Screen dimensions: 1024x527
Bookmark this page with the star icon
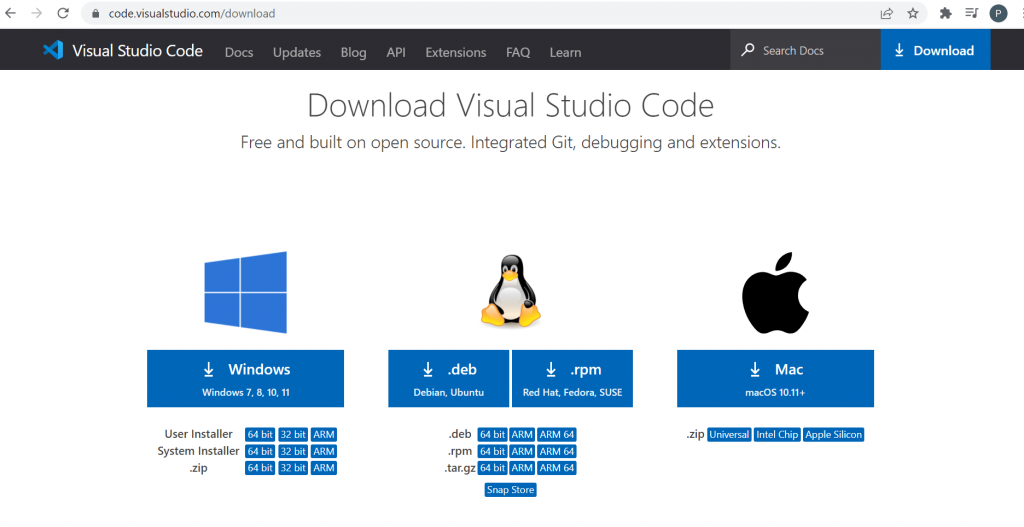pyautogui.click(x=913, y=13)
